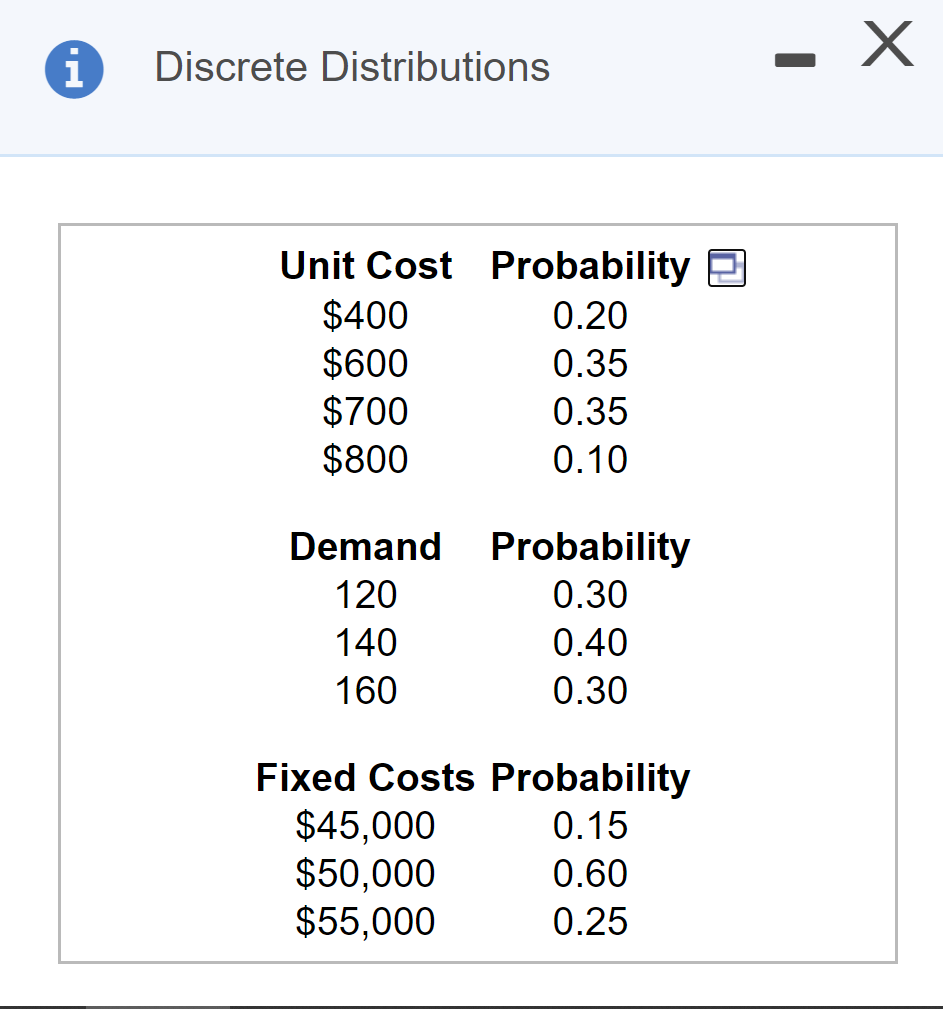Click the Probability header above 0.20
The image size is (943, 1009).
tap(589, 266)
